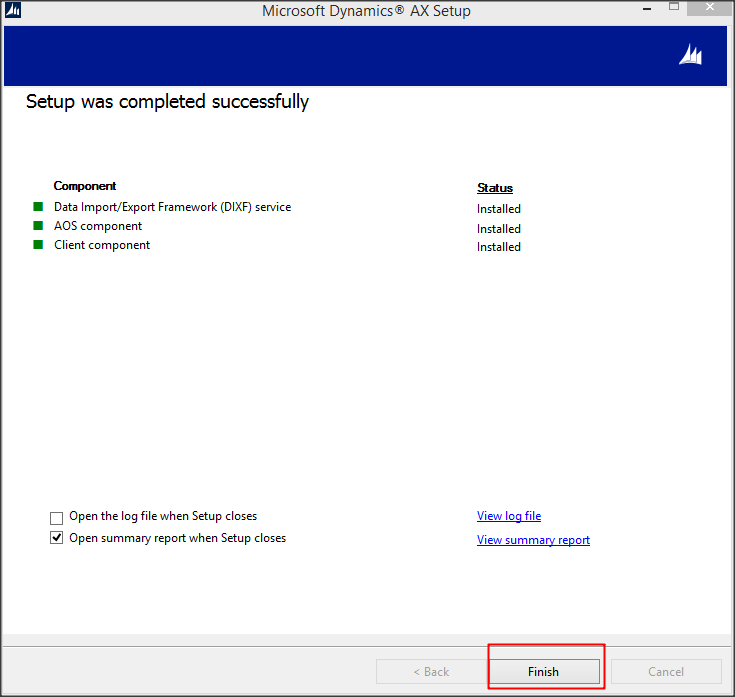Open the View log file link
This screenshot has width=735, height=697.
(509, 516)
